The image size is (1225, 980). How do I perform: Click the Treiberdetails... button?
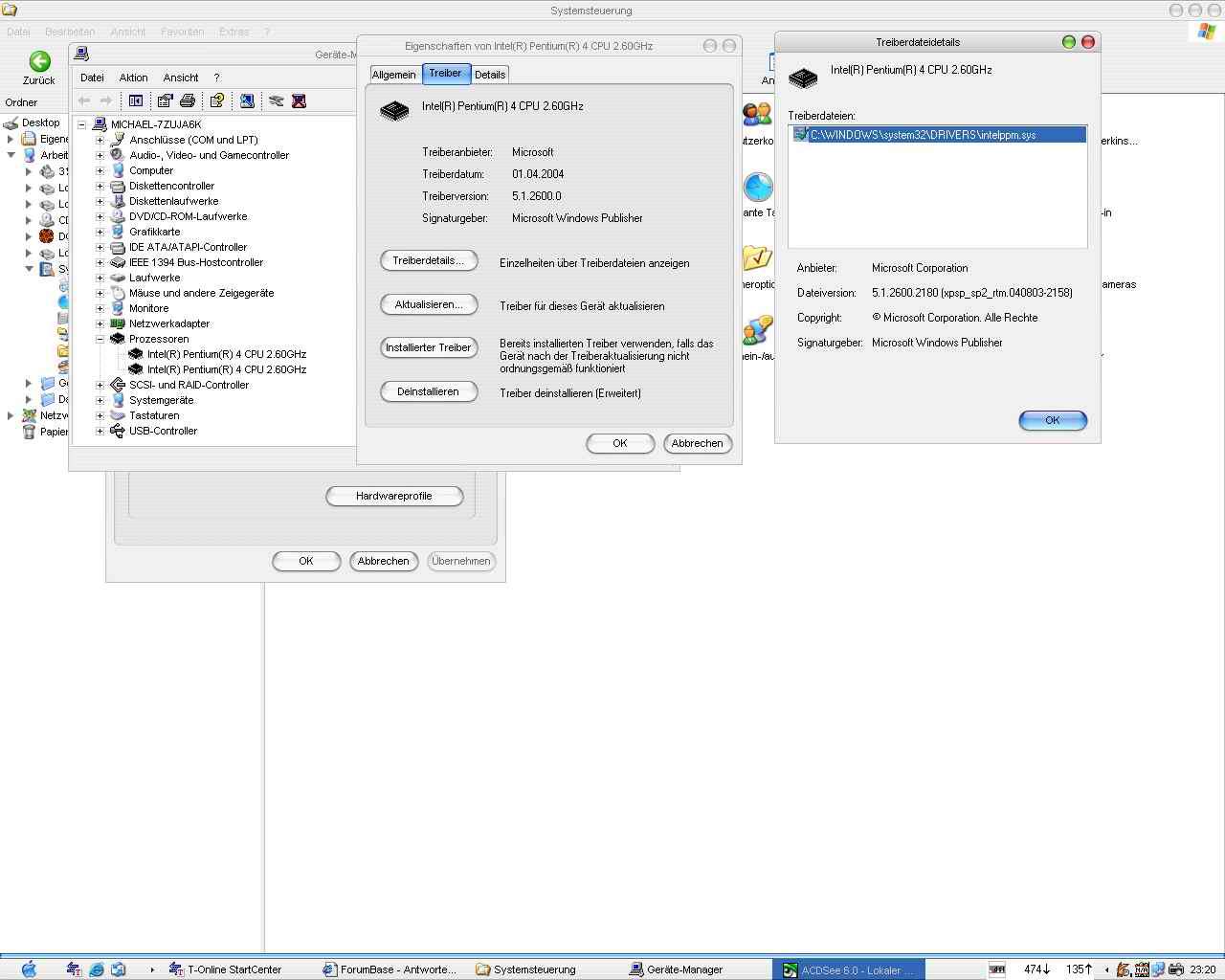tap(429, 260)
